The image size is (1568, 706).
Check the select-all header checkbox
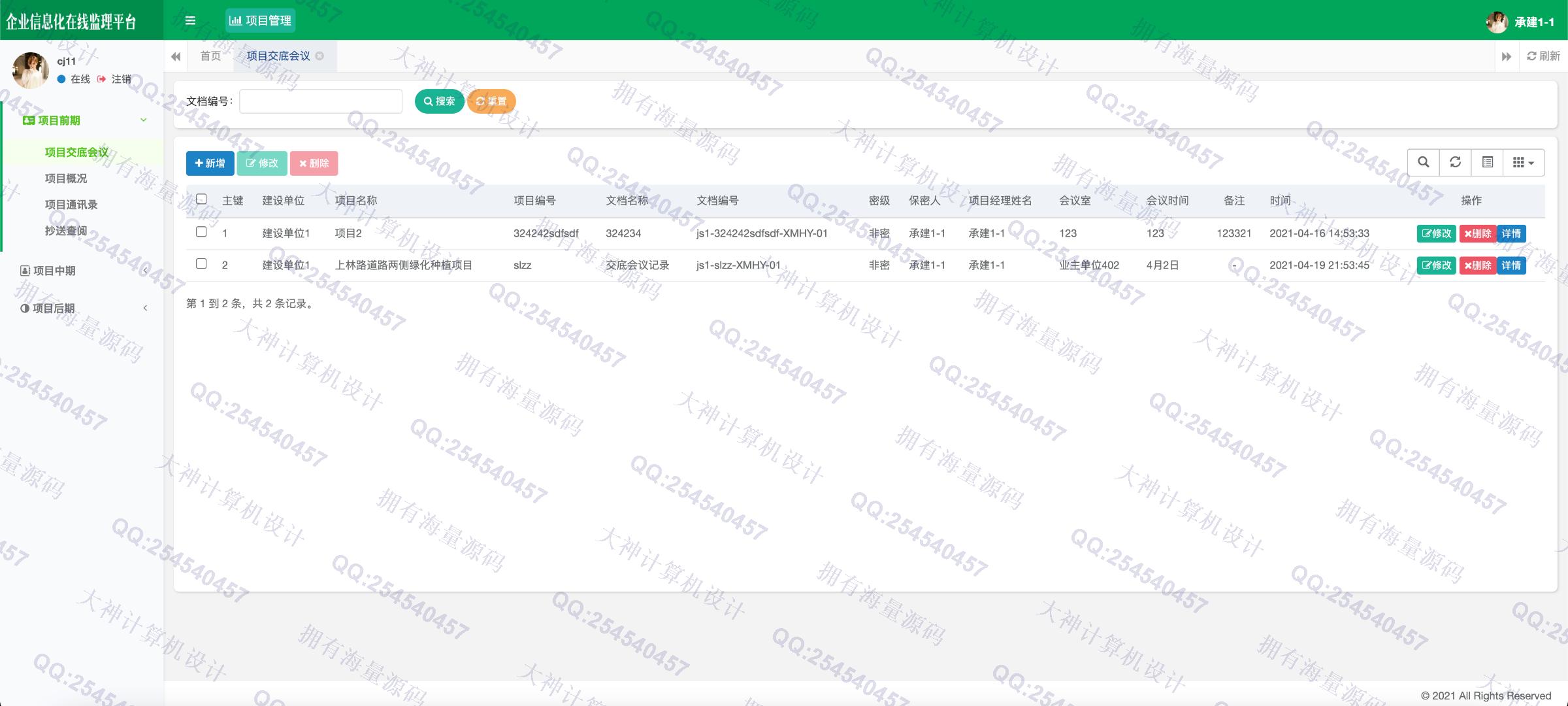(x=201, y=199)
